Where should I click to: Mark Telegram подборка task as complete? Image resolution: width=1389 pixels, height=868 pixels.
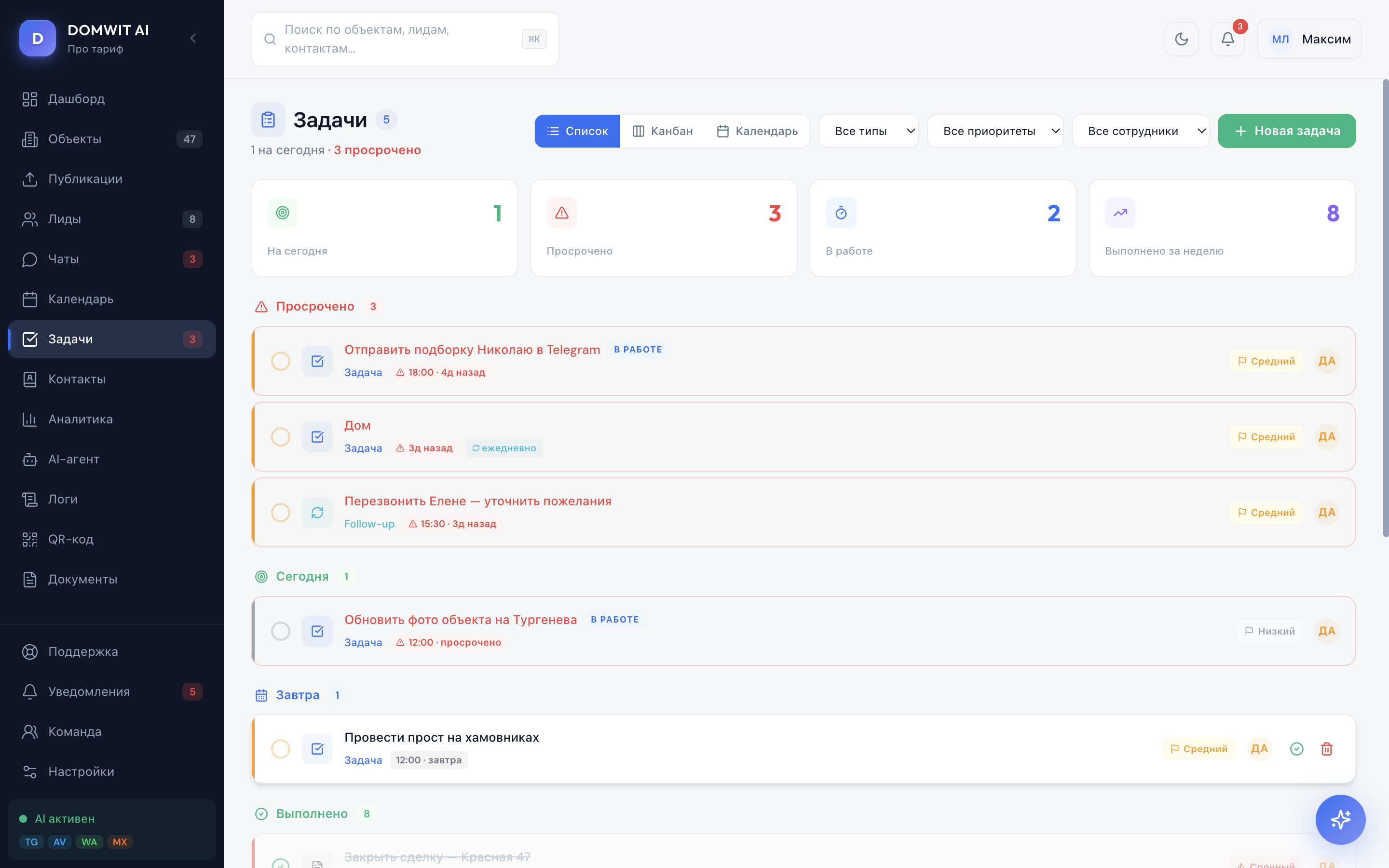click(x=281, y=361)
